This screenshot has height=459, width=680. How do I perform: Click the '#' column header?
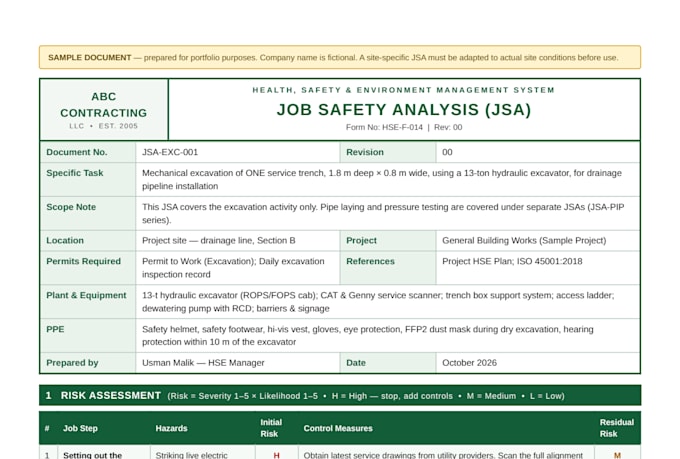(47, 429)
